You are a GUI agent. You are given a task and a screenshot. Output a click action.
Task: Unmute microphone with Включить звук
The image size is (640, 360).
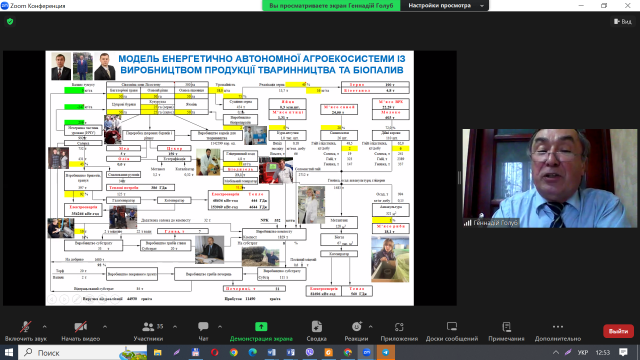25,331
